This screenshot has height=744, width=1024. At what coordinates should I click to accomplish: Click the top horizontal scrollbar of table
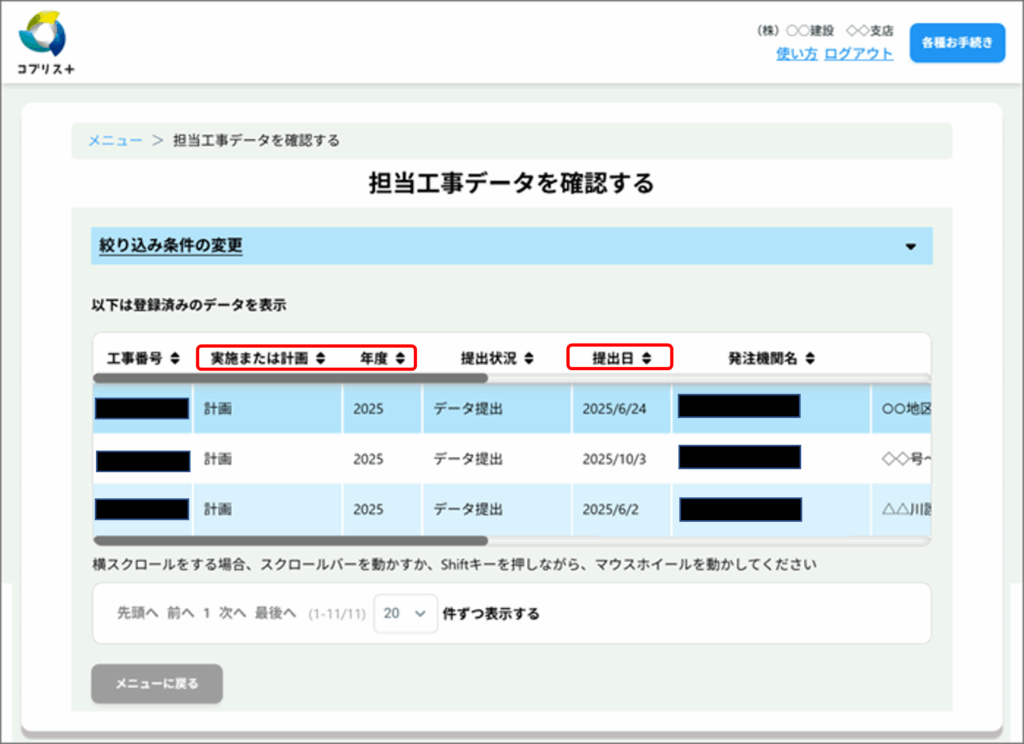click(290, 379)
